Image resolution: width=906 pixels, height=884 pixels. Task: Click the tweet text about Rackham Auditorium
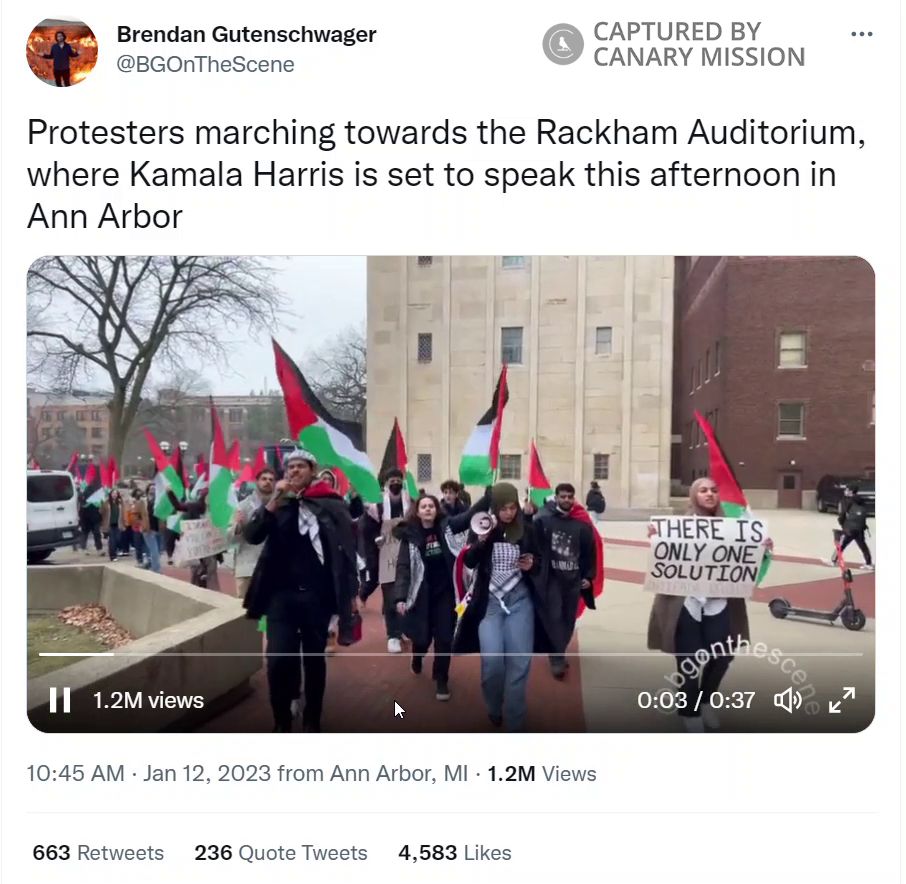(x=446, y=174)
